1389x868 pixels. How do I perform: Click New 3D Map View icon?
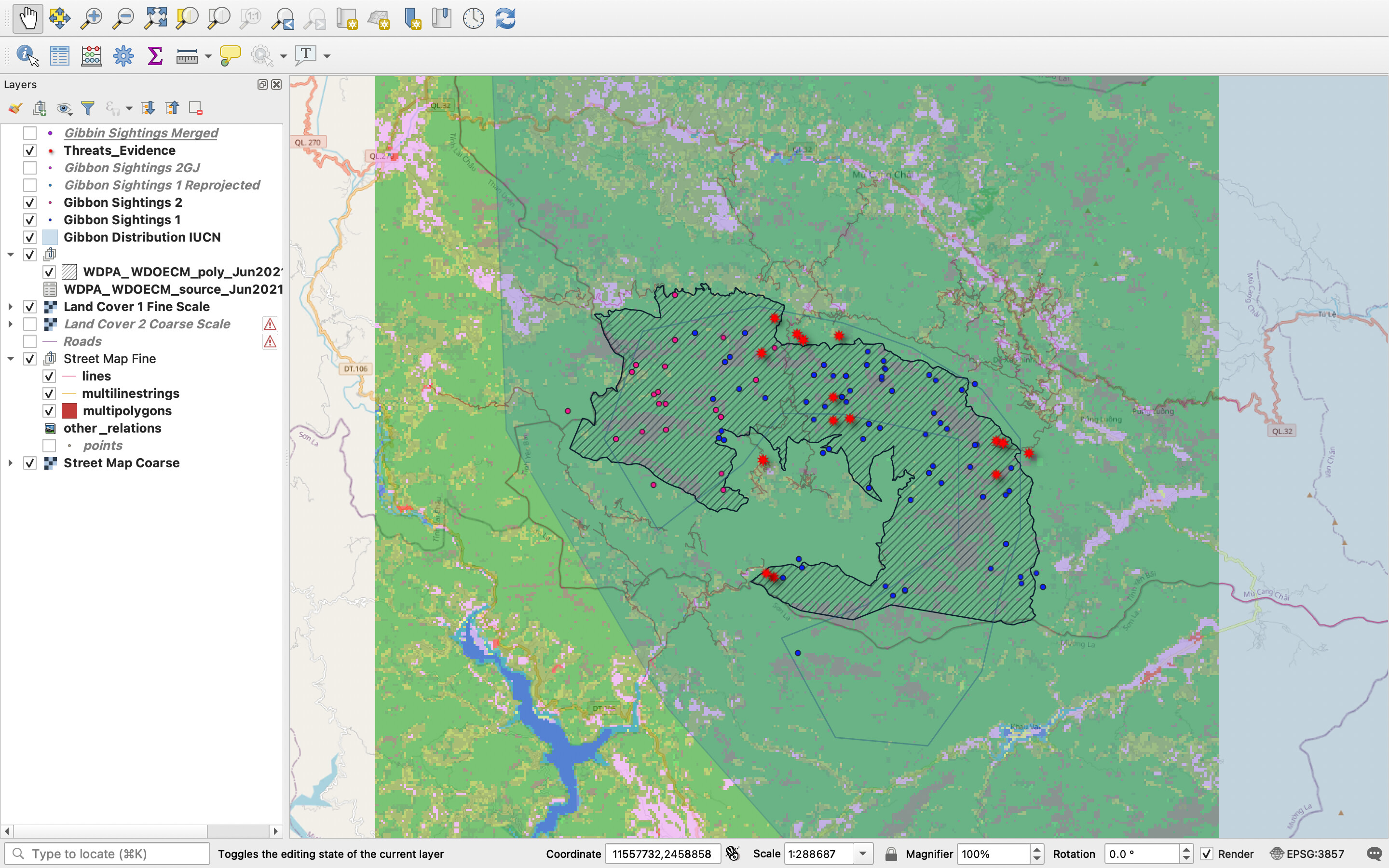pyautogui.click(x=379, y=18)
